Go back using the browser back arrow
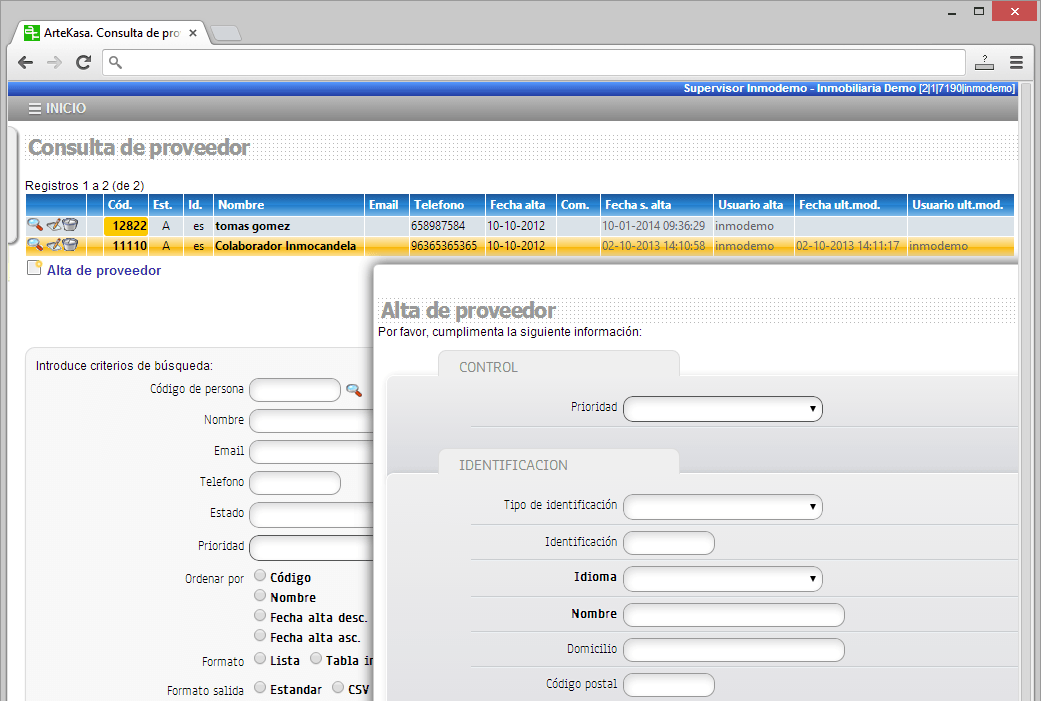Screen dimensions: 1041x701 (x=26, y=62)
